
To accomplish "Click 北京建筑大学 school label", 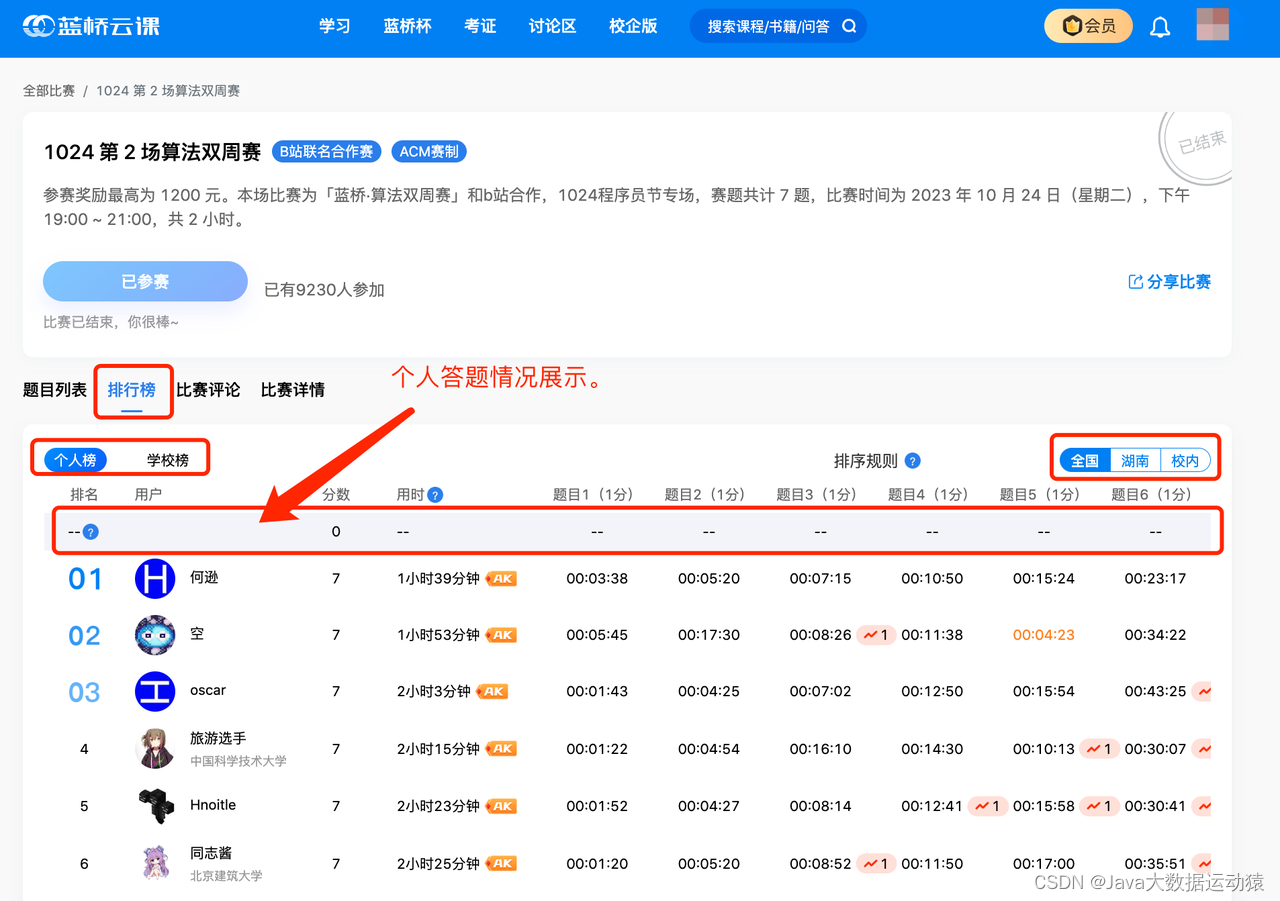I will click(226, 876).
